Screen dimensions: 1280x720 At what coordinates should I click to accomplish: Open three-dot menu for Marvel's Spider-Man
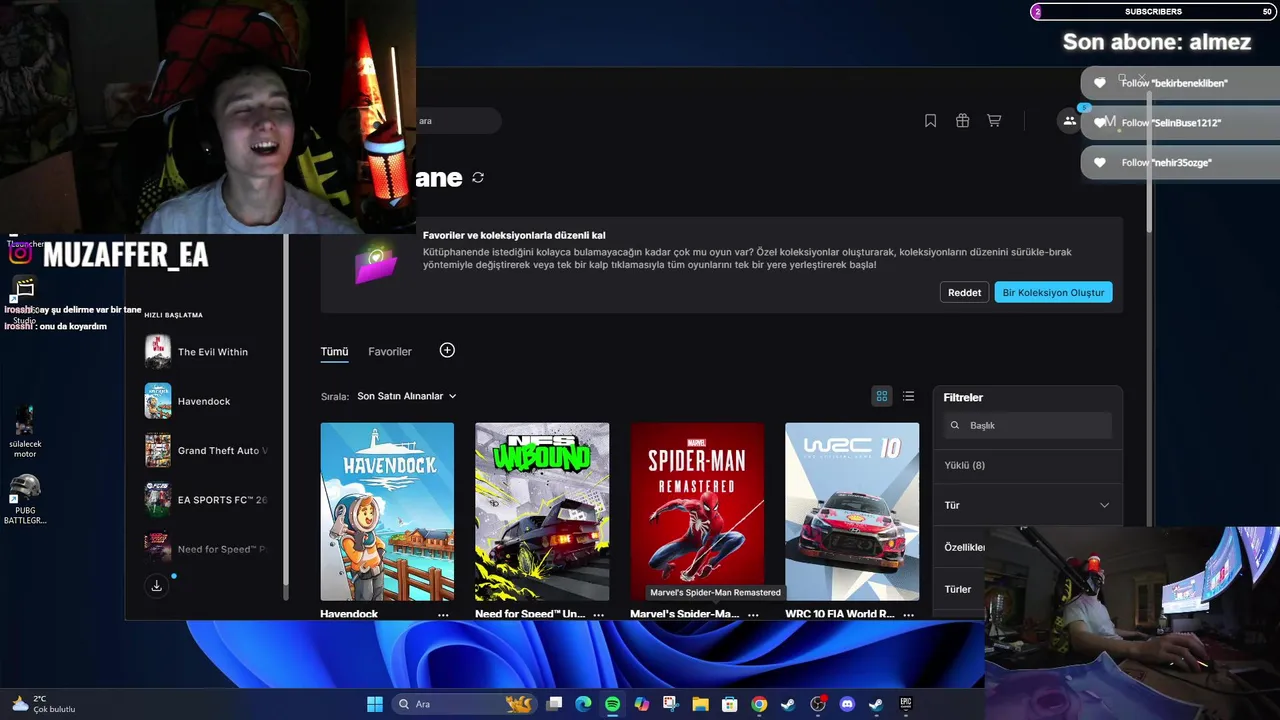[753, 615]
